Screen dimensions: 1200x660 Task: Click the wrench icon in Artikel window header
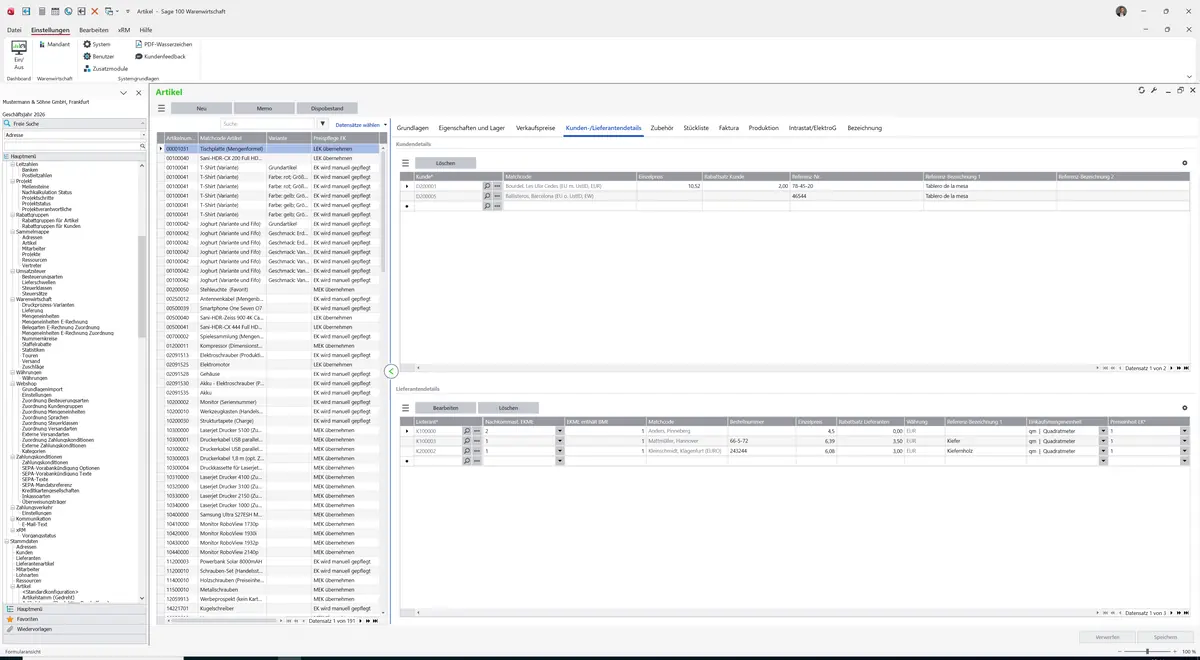[1154, 90]
